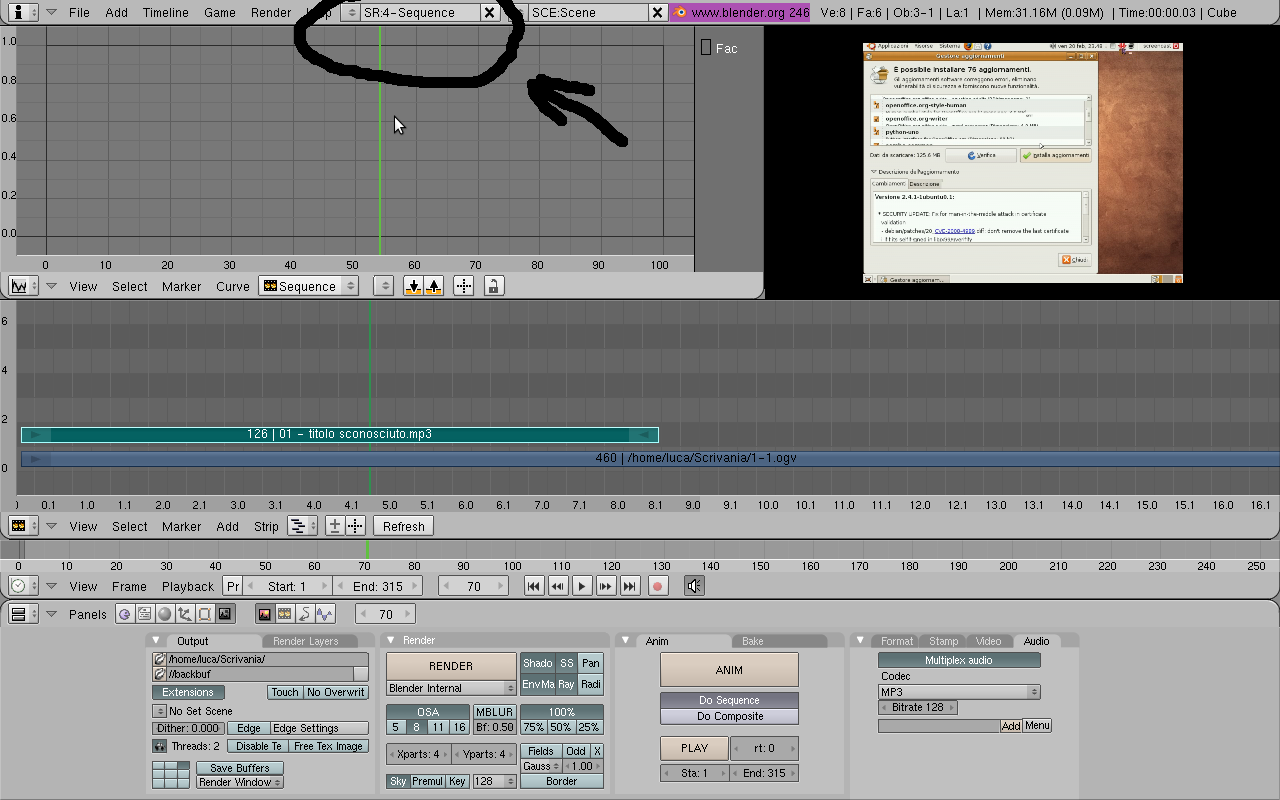This screenshot has width=1280, height=800.
Task: Open the MP3 codec dropdown
Action: (x=959, y=692)
